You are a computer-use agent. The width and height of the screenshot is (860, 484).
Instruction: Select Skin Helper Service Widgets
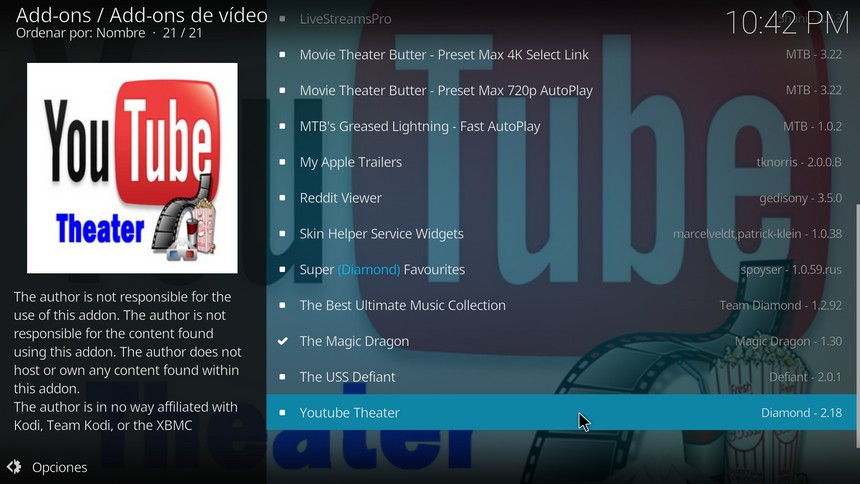pos(561,233)
